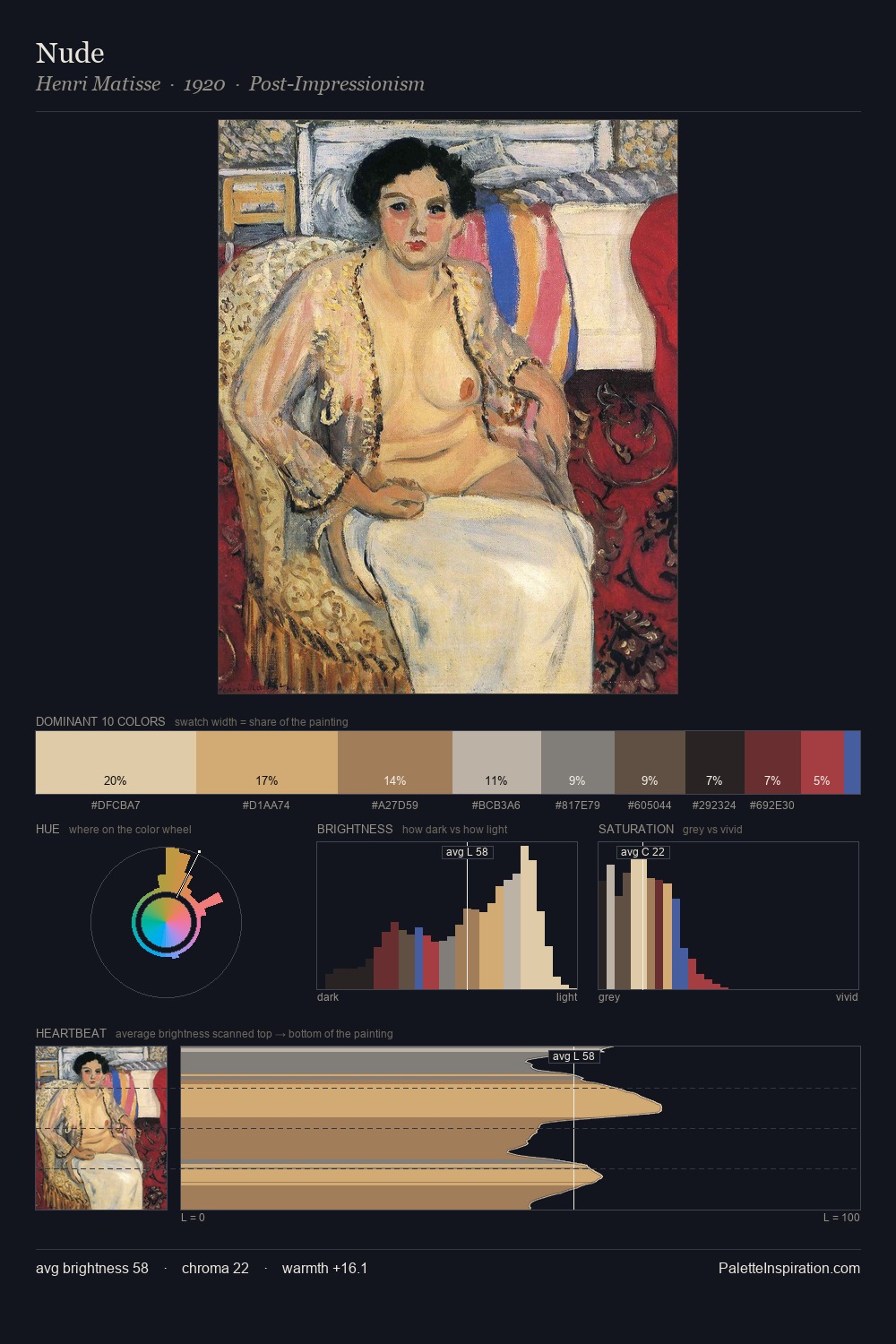Click the 'vivid' saturation axis label

(847, 997)
